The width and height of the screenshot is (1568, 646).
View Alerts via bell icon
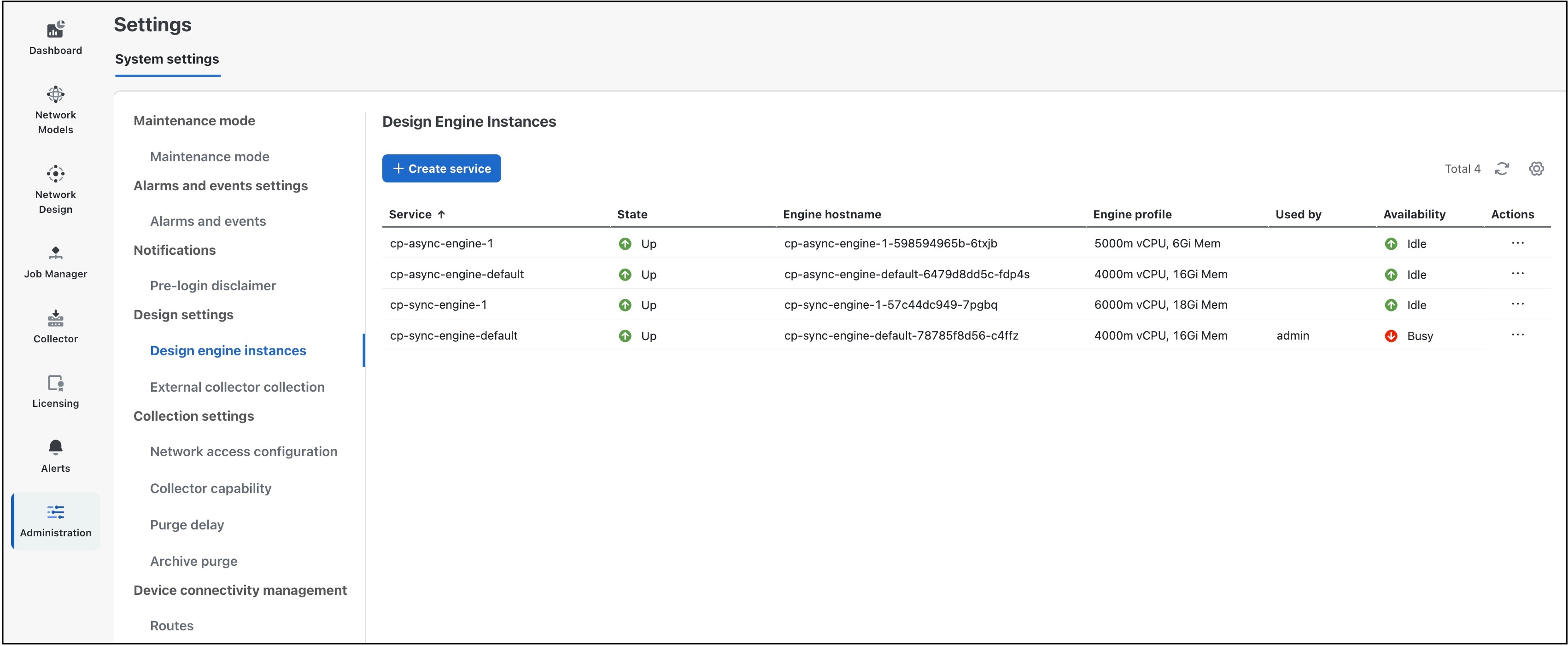[55, 456]
